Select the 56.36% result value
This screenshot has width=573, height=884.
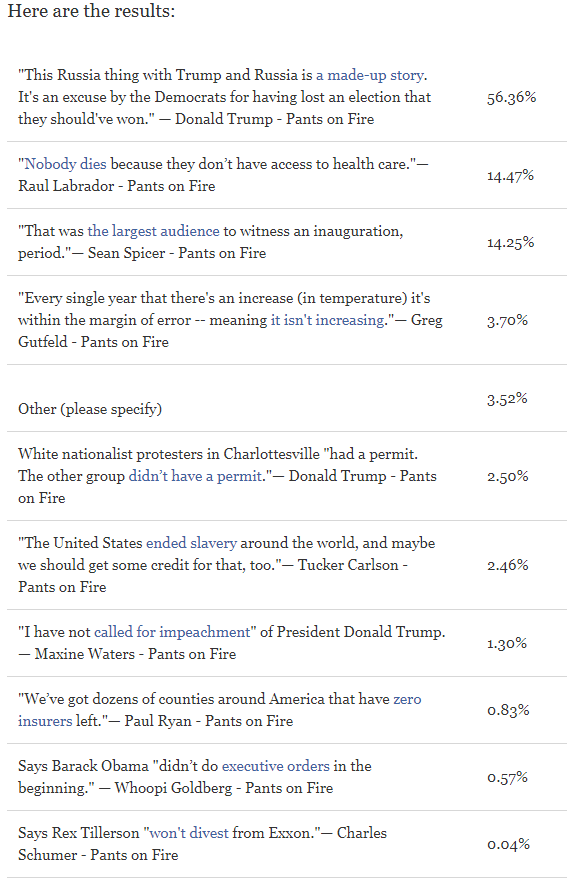point(512,98)
